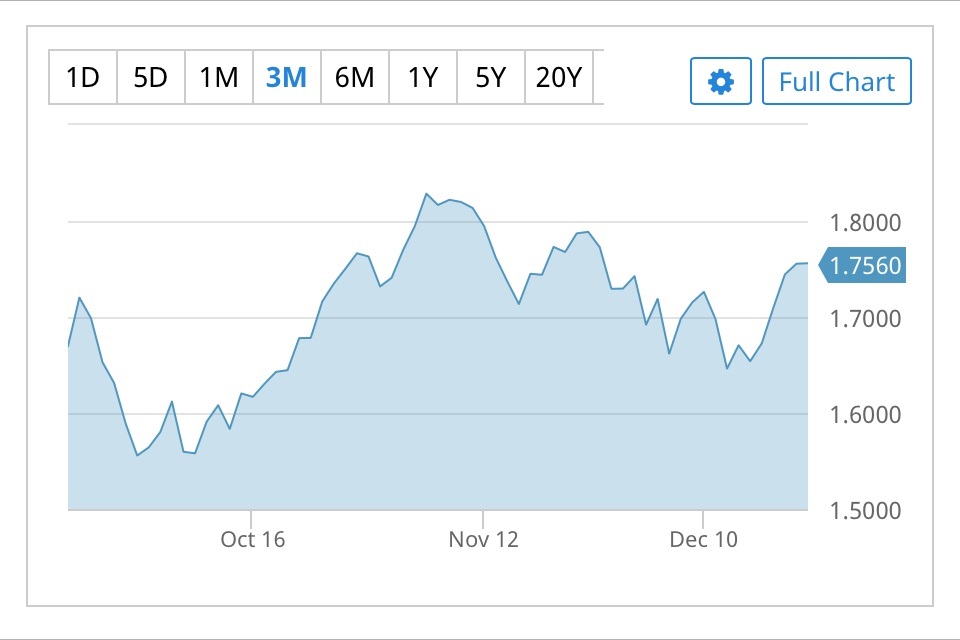This screenshot has height=640, width=960.
Task: Switch chart to 5Y view
Action: click(x=490, y=77)
